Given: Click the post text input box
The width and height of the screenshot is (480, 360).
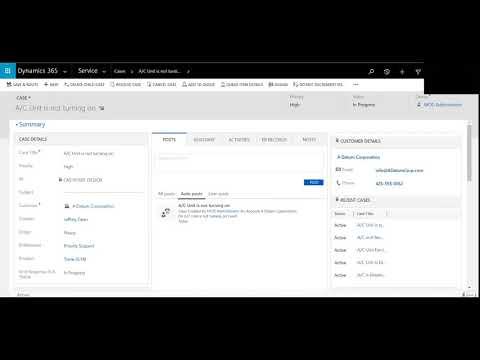Looking at the screenshot, I should [x=240, y=161].
